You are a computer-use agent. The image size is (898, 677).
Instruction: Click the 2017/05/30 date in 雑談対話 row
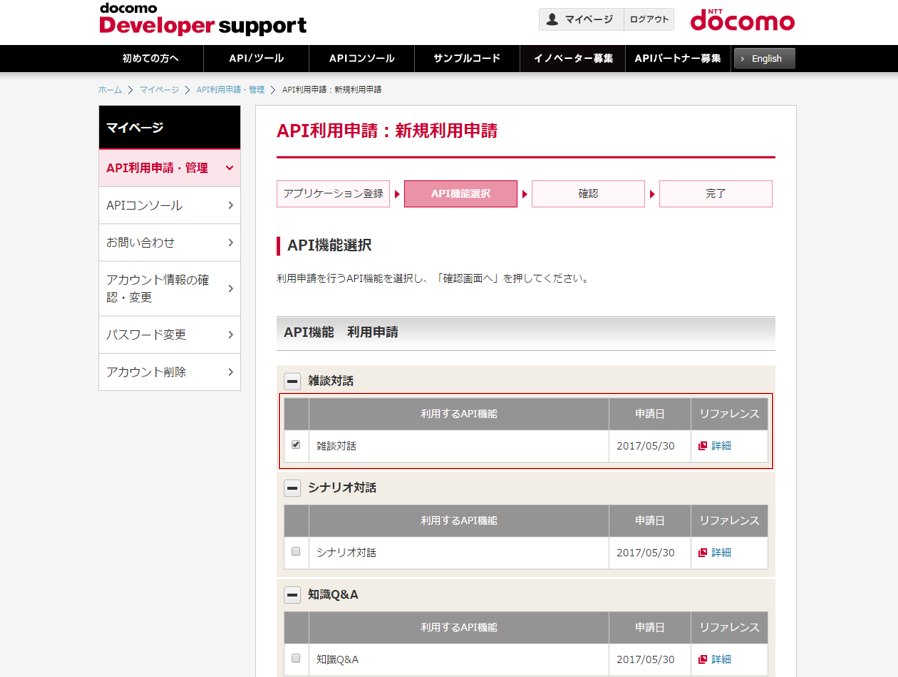click(x=645, y=446)
